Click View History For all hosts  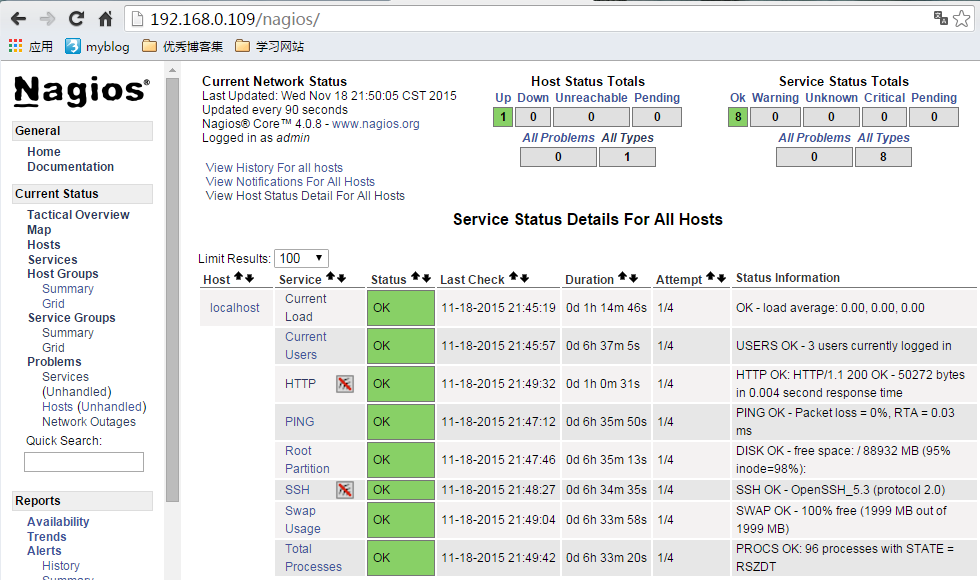pos(274,168)
